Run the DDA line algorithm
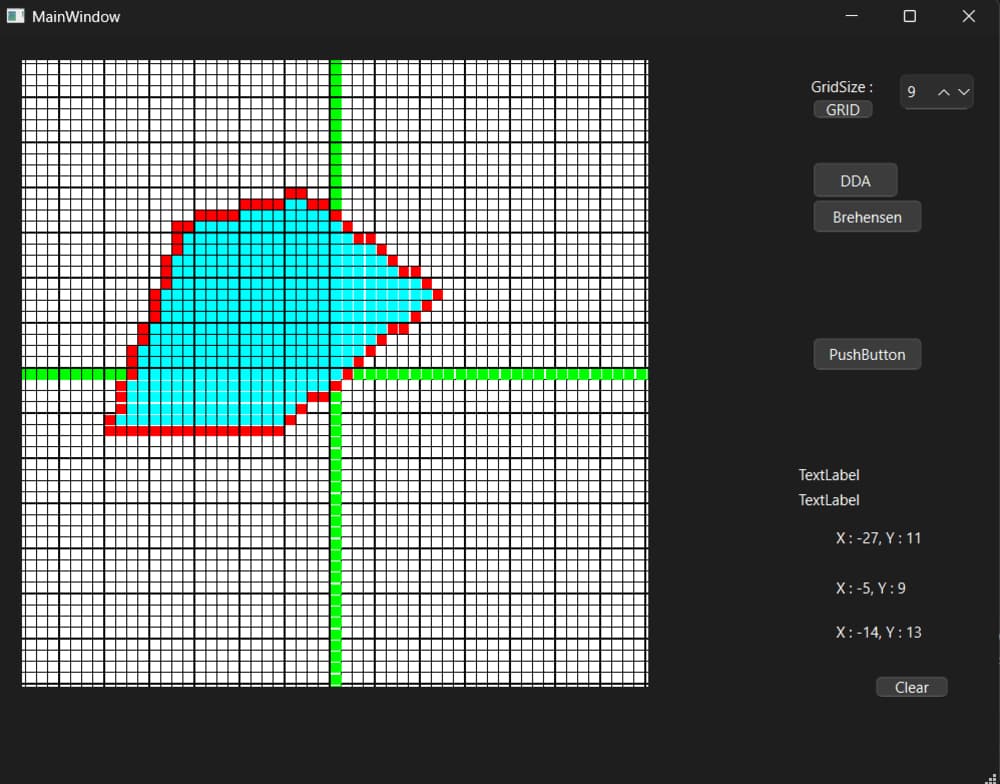Screen dimensions: 1000x784 [x=855, y=181]
